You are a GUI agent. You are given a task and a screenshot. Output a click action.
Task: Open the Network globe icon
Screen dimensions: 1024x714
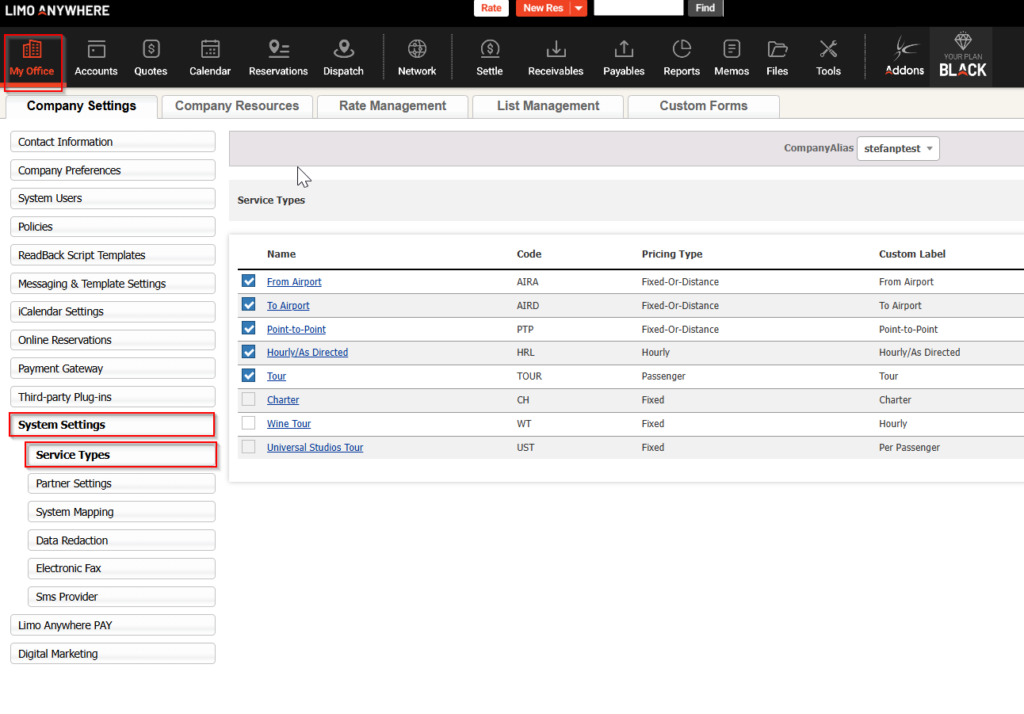417,49
